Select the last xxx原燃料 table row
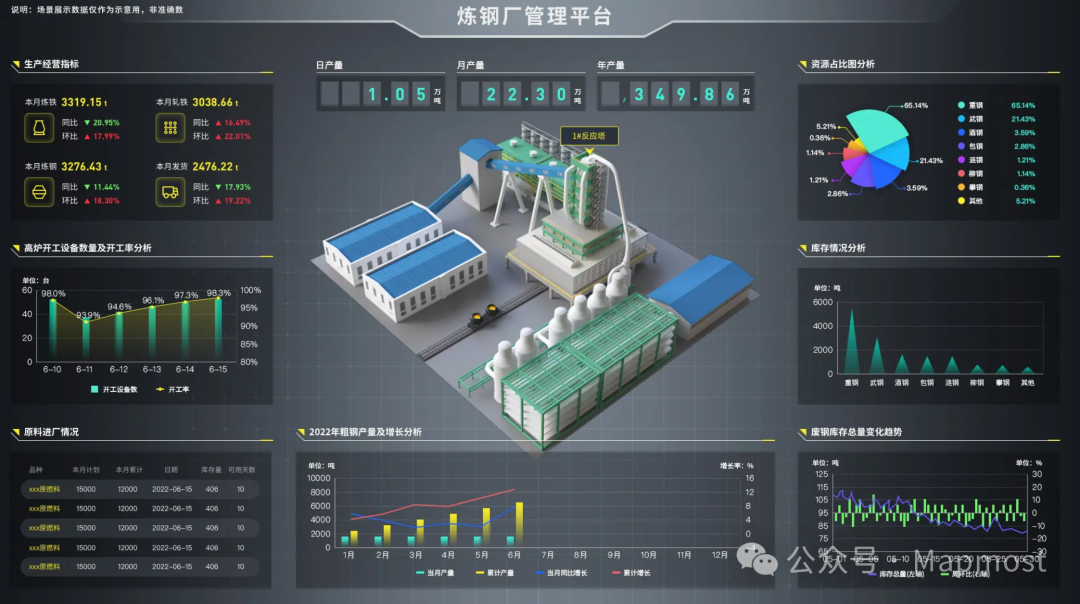1080x604 pixels. 141,567
